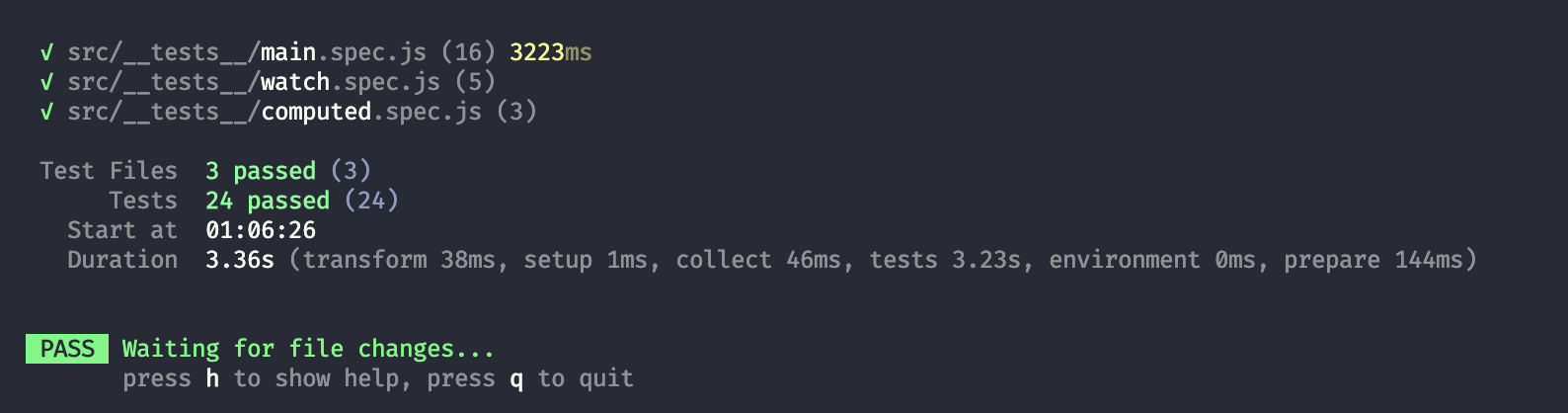Click the checkmark beside watch.spec.js

pyautogui.click(x=46, y=82)
